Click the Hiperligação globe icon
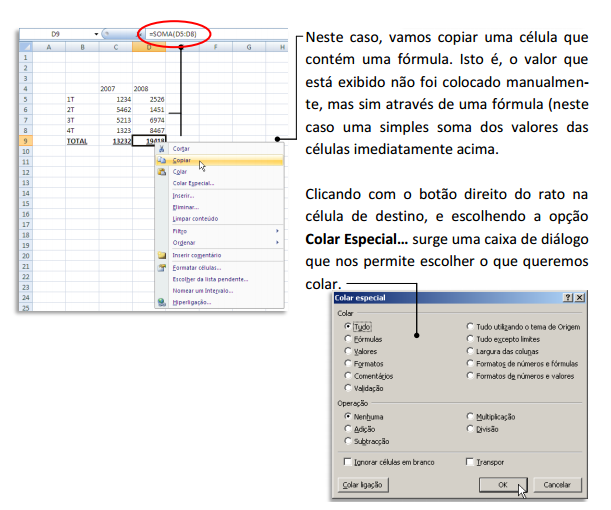This screenshot has height=510, width=611. click(x=162, y=301)
